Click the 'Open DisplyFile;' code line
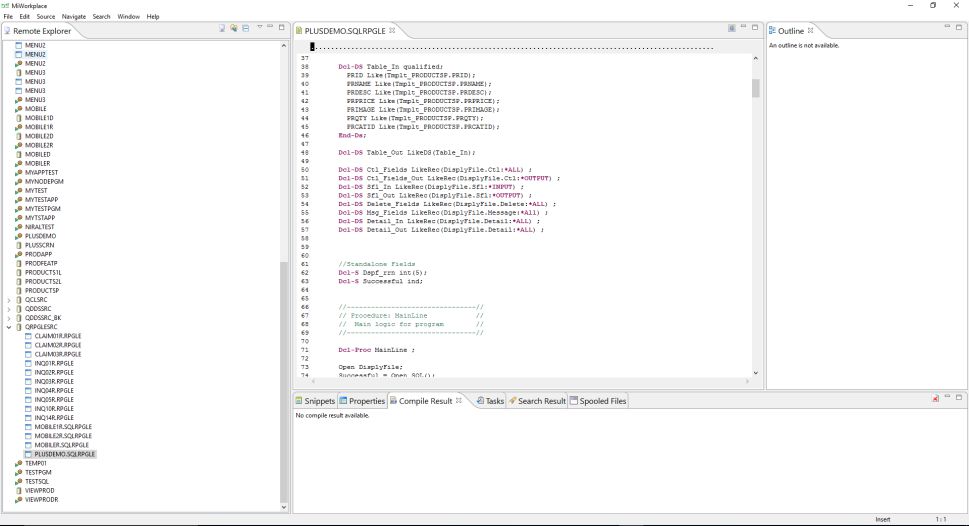The image size is (969, 526). [370, 367]
